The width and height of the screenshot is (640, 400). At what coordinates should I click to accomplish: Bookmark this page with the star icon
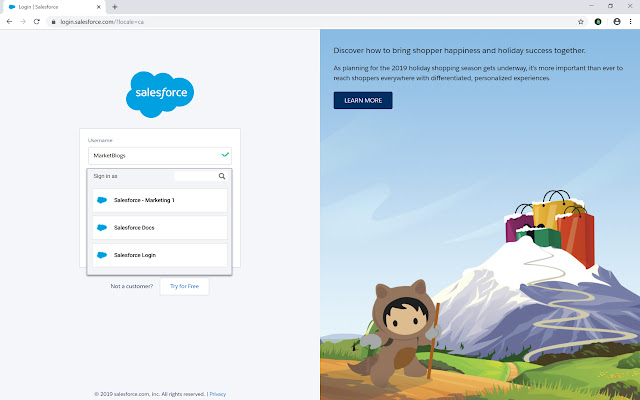pyautogui.click(x=581, y=22)
